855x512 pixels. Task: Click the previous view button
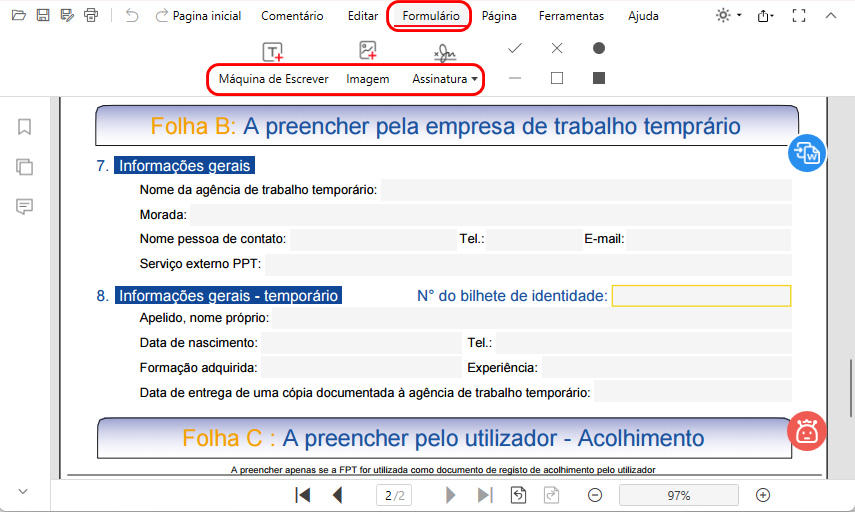(x=519, y=495)
